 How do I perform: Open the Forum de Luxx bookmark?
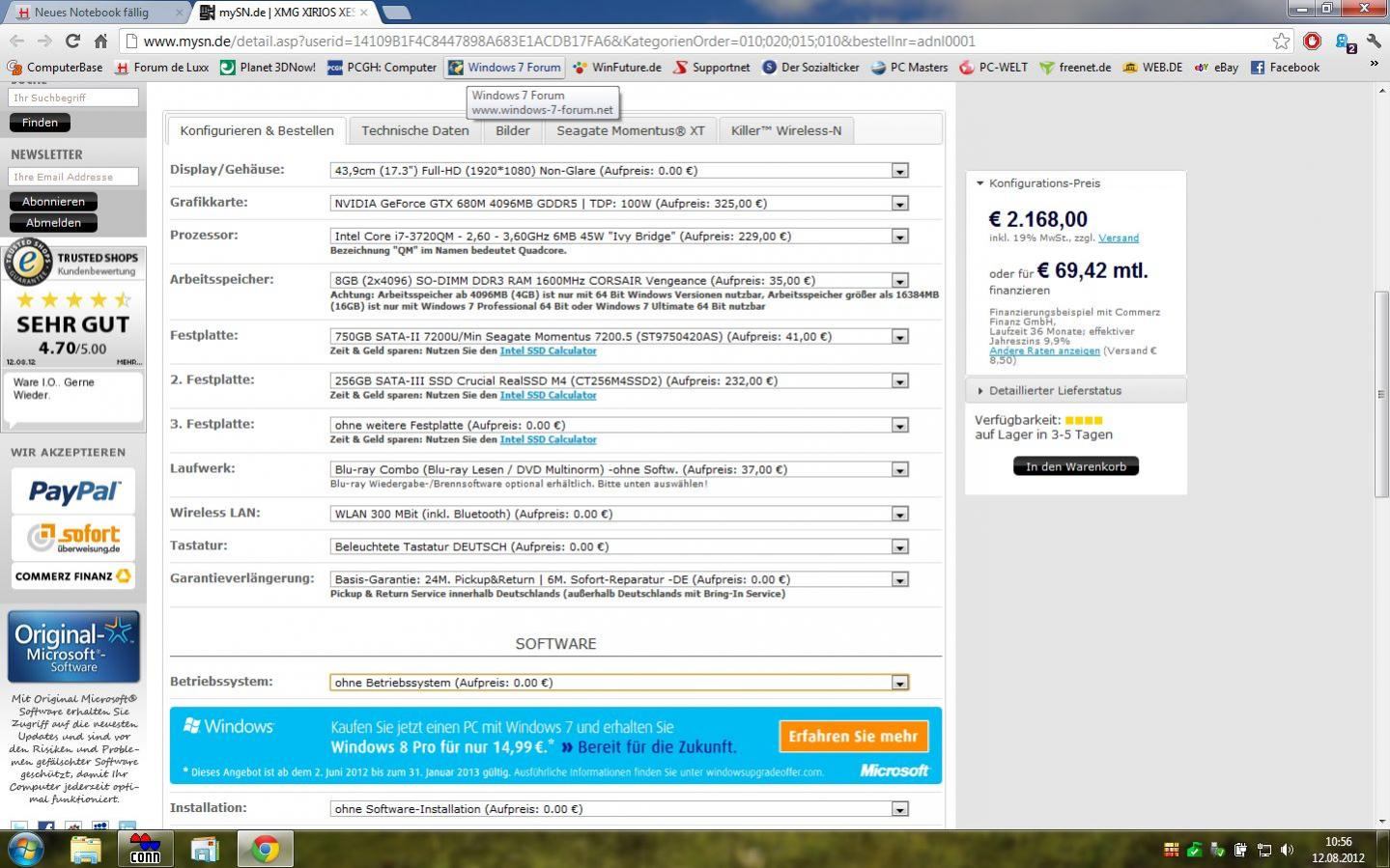pos(161,68)
